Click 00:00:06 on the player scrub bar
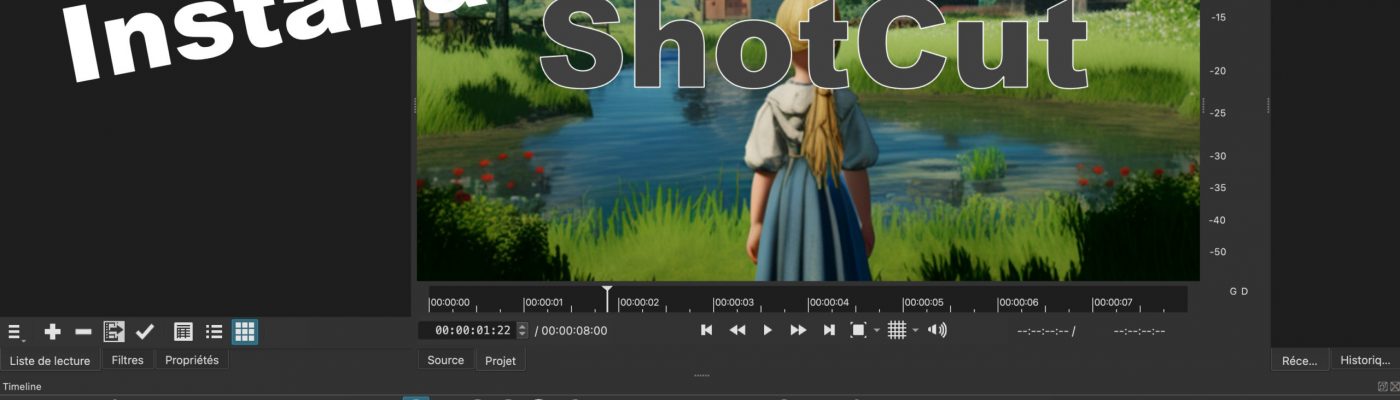The width and height of the screenshot is (1400, 400). [x=1018, y=303]
